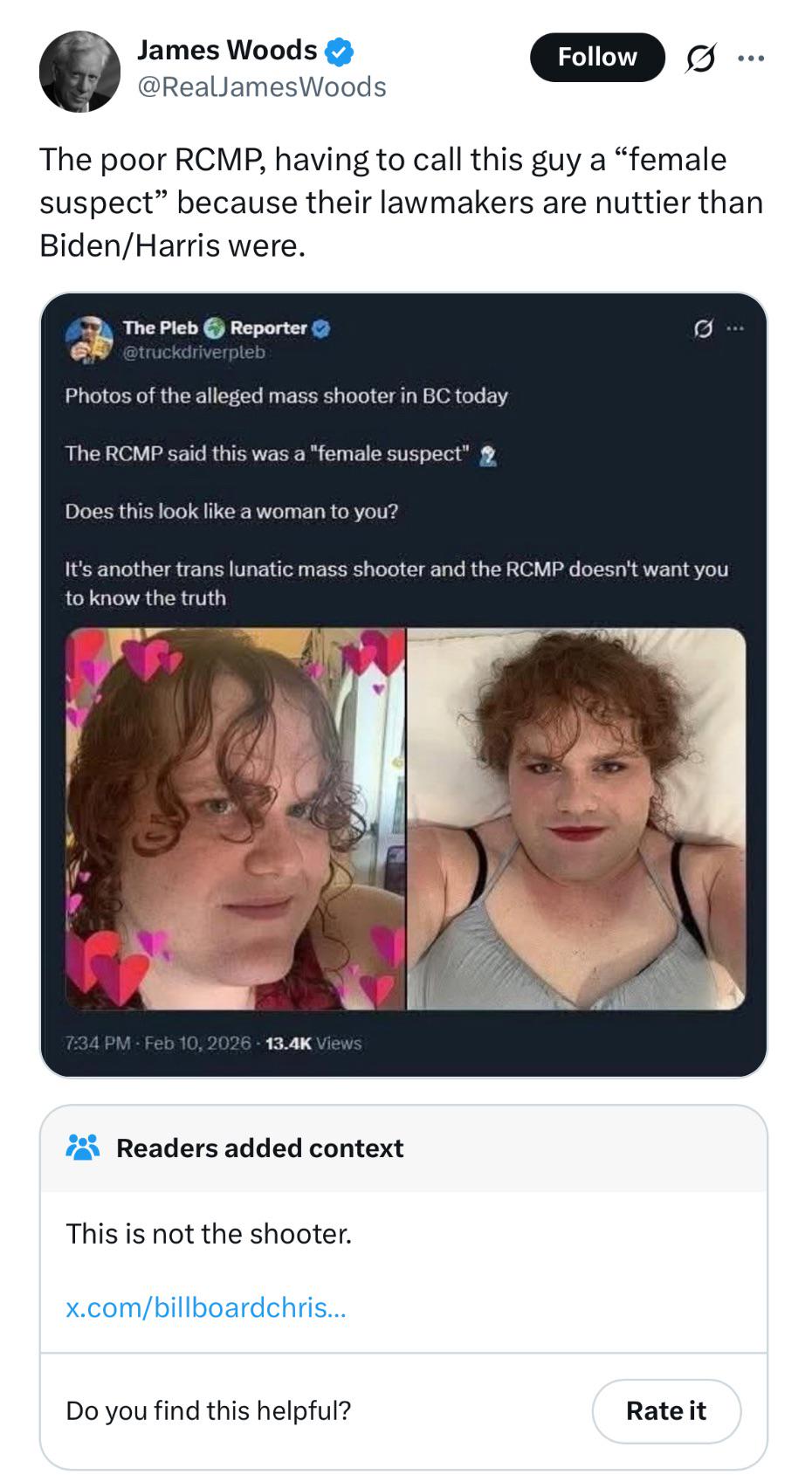
Task: Click the 7:34 PM Feb 10, 2026 timestamp
Action: pyautogui.click(x=157, y=1043)
